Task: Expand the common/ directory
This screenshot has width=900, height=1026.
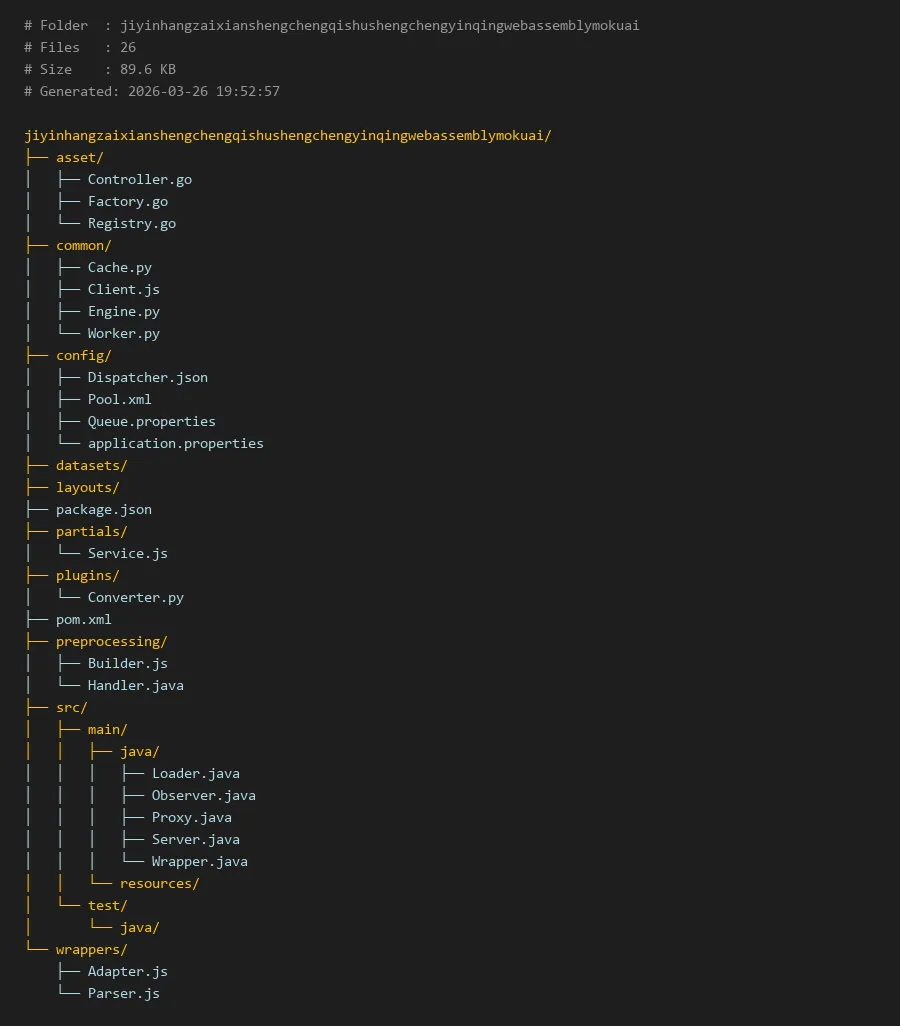Action: pyautogui.click(x=83, y=245)
